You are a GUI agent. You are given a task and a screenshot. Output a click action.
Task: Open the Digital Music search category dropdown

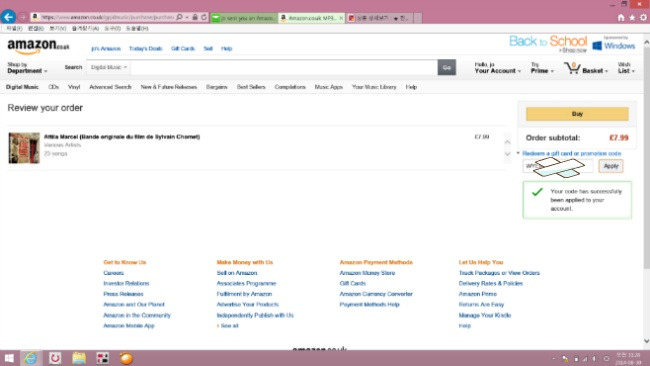click(109, 67)
